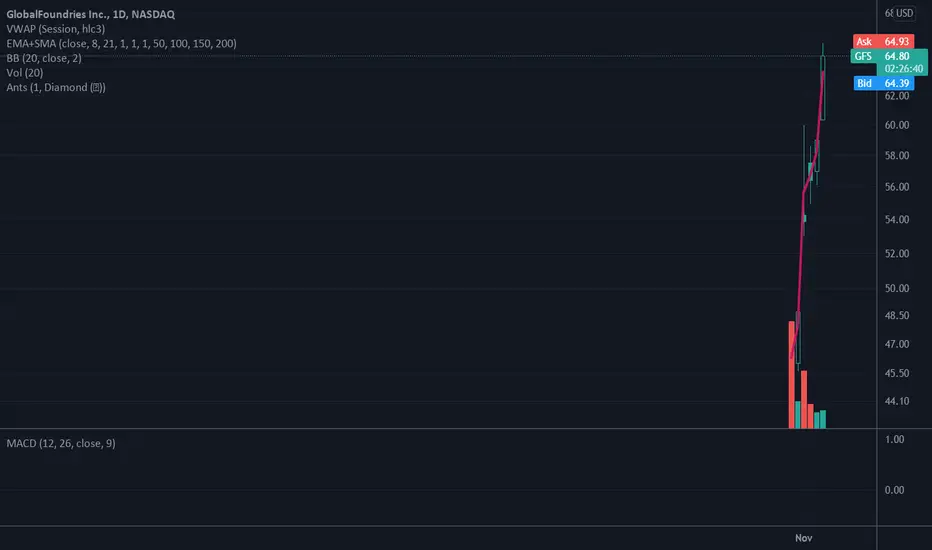Click the 1.00 value on the MACD scale
Viewport: 932px width, 550px height.
[x=894, y=439]
